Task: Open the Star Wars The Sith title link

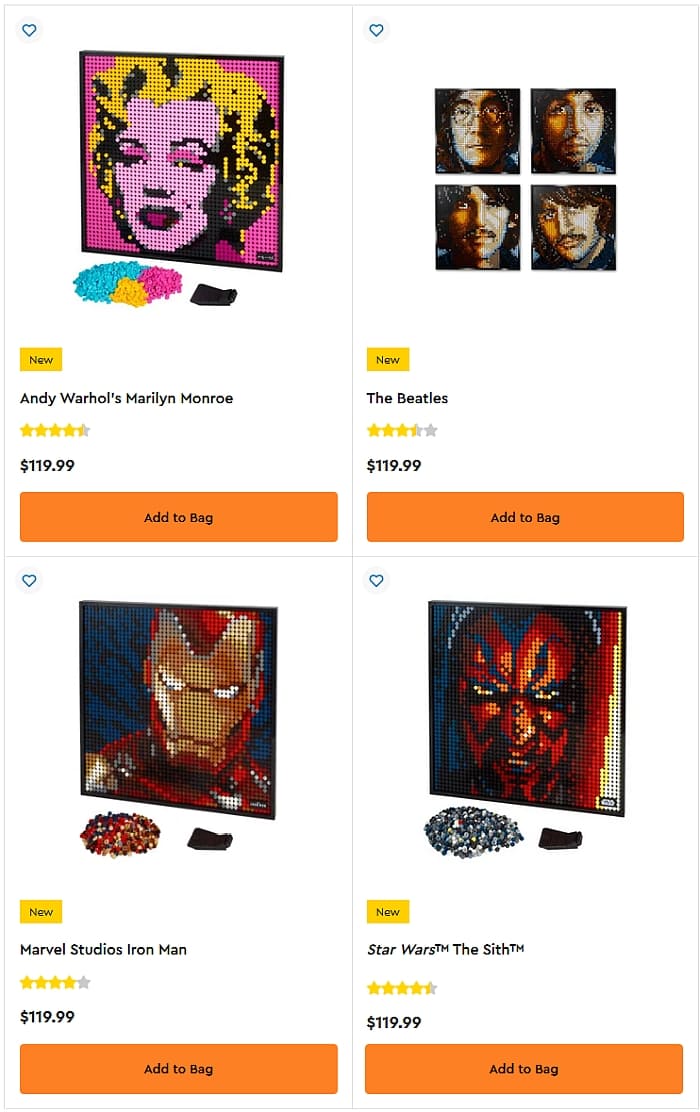Action: (x=445, y=949)
